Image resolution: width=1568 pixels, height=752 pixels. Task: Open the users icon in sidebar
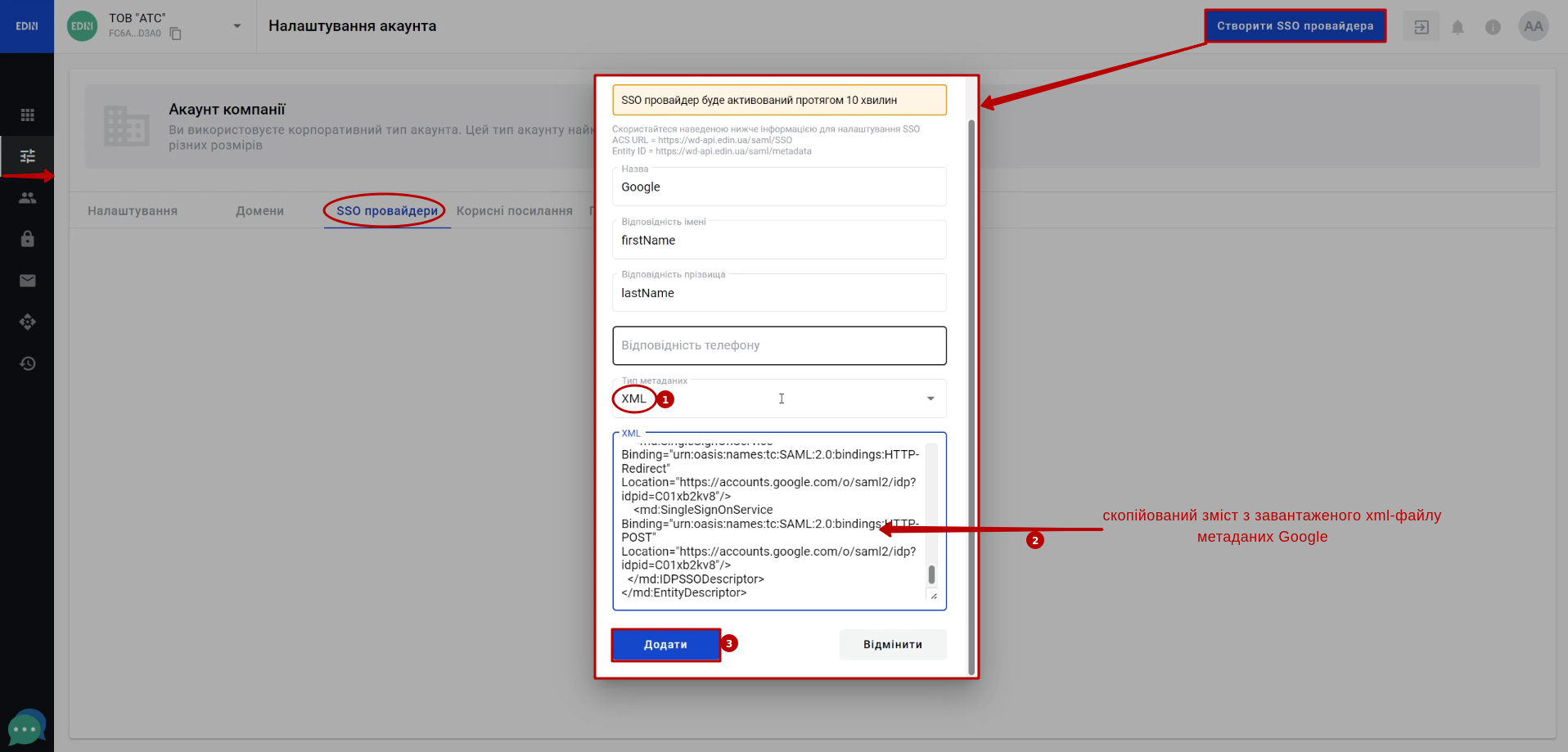click(27, 198)
